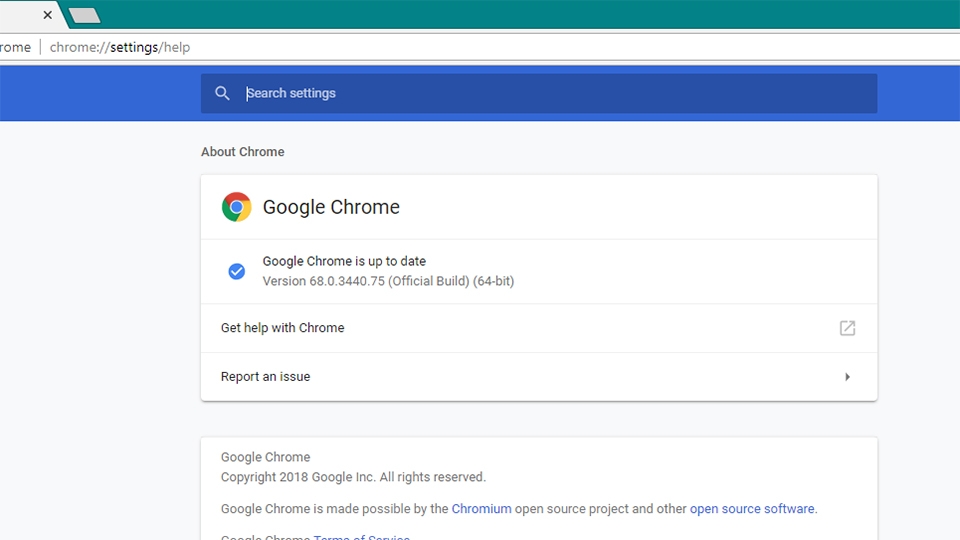Click the Google Chrome logo icon
Screen dimensions: 960x540
[x=236, y=207]
